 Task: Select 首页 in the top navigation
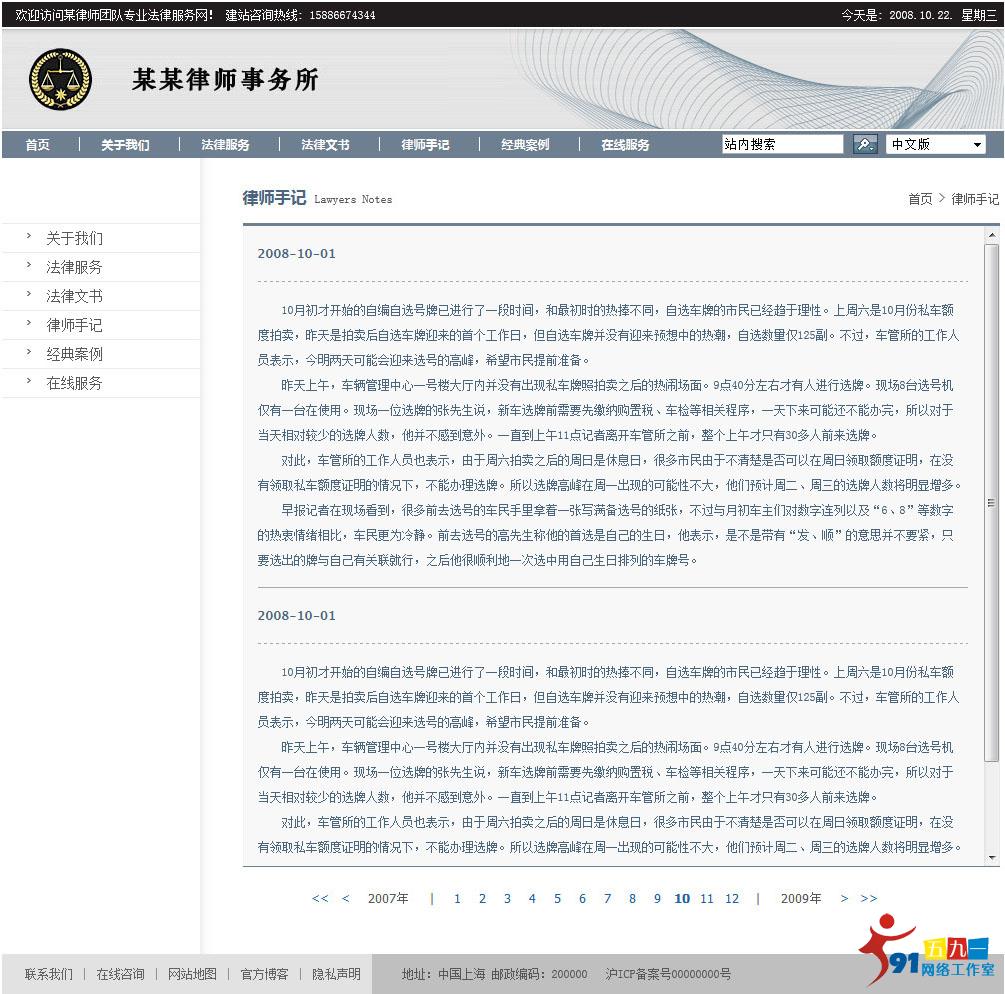[37, 143]
